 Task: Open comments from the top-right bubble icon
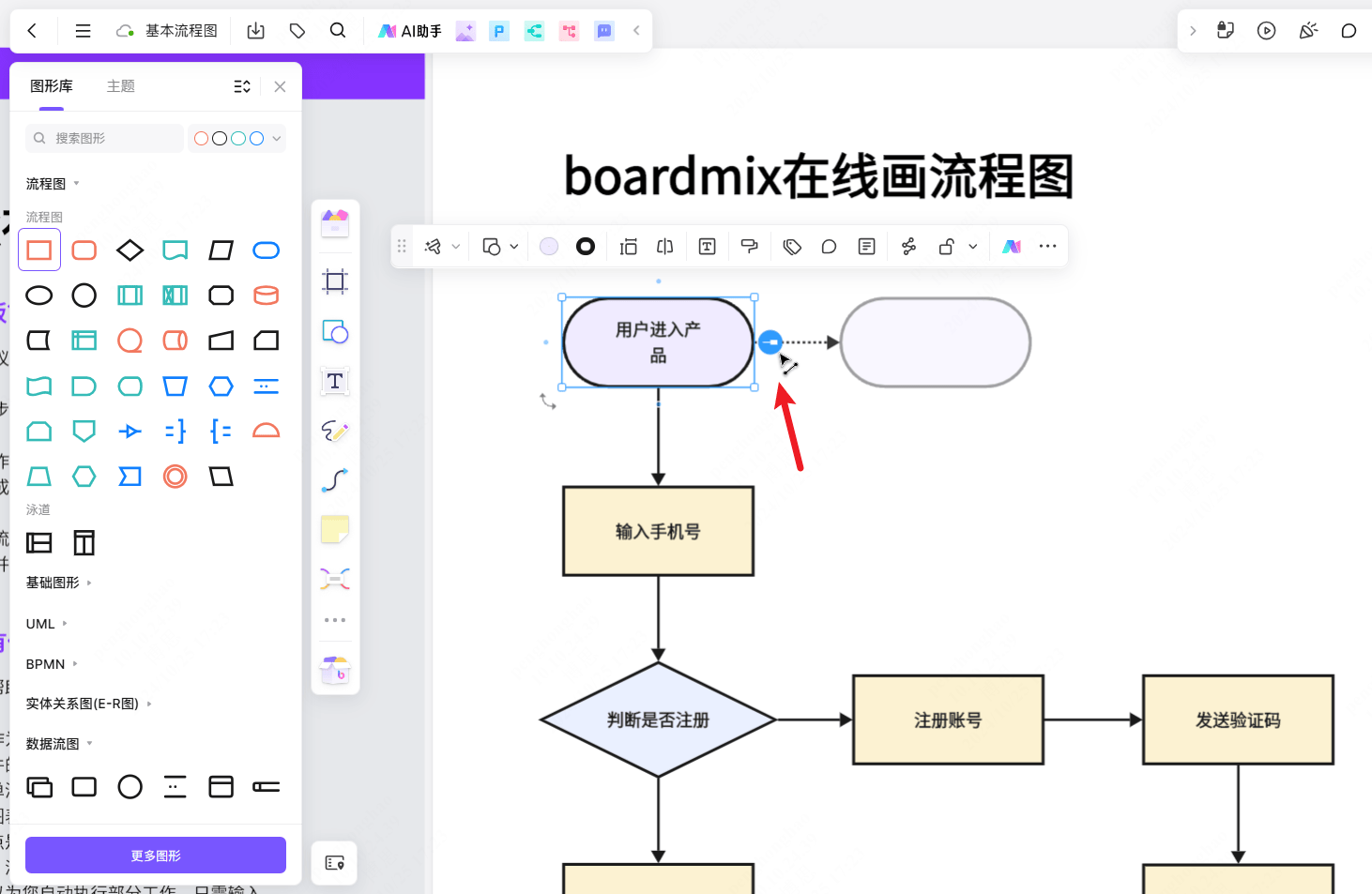1349,31
